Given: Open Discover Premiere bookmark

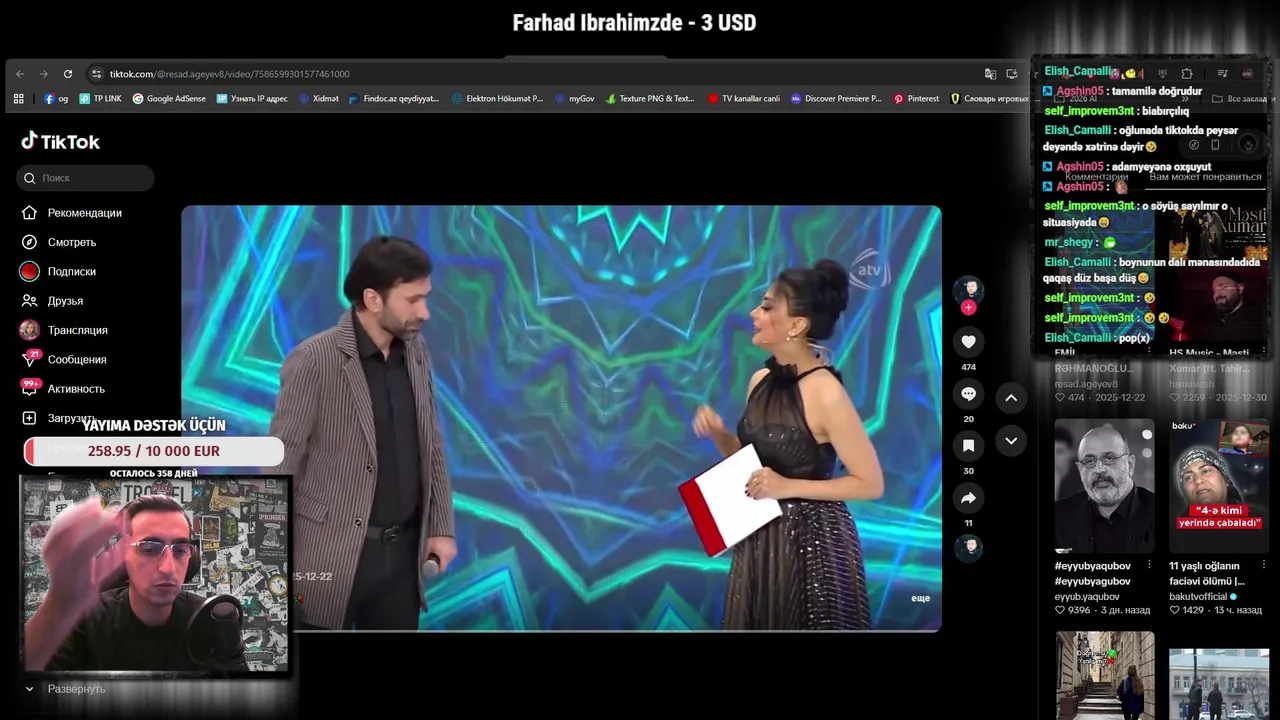Looking at the screenshot, I should [x=836, y=99].
